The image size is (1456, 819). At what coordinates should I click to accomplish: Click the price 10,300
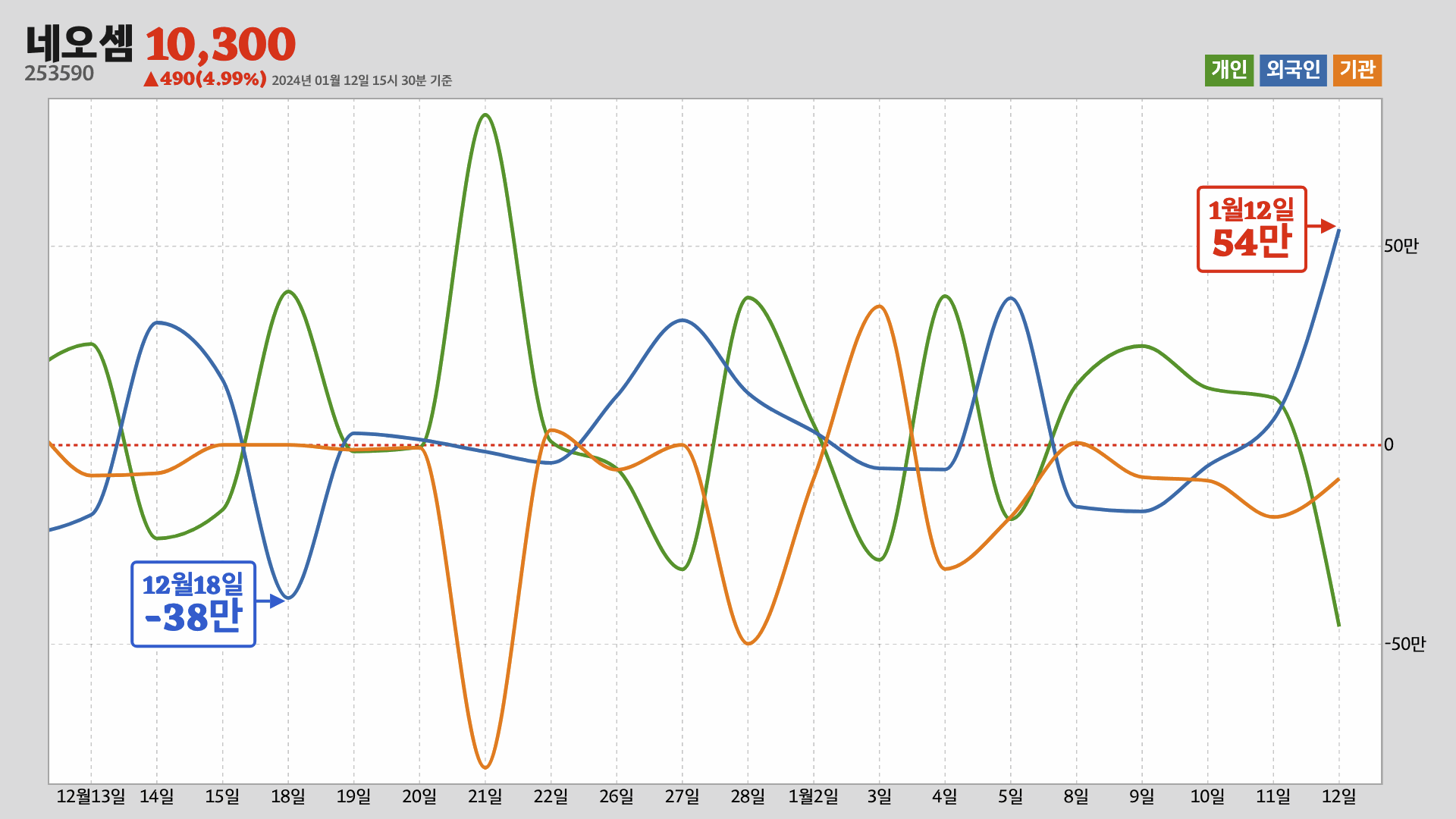coord(220,44)
